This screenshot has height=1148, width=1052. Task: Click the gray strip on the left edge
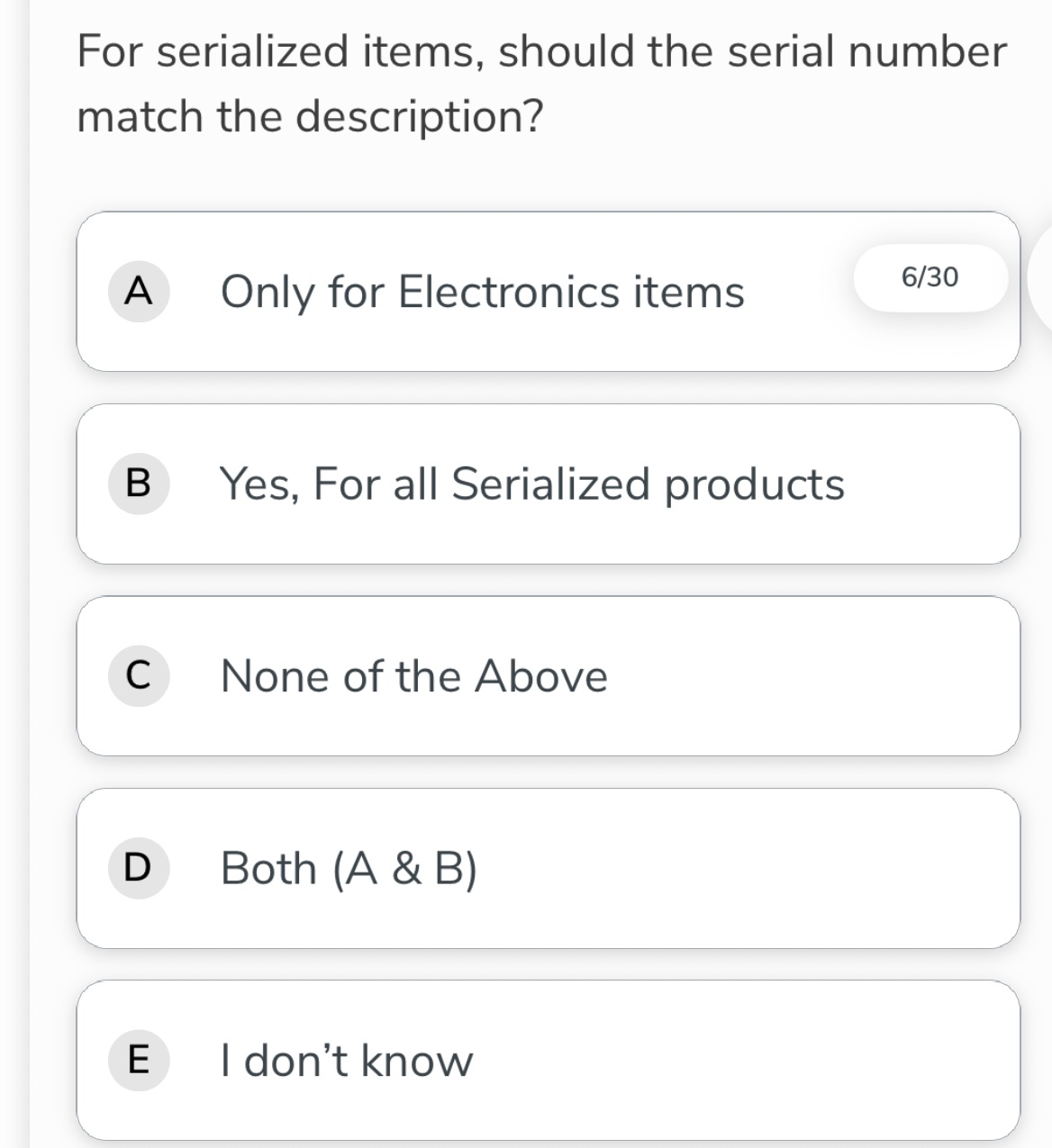[14, 576]
